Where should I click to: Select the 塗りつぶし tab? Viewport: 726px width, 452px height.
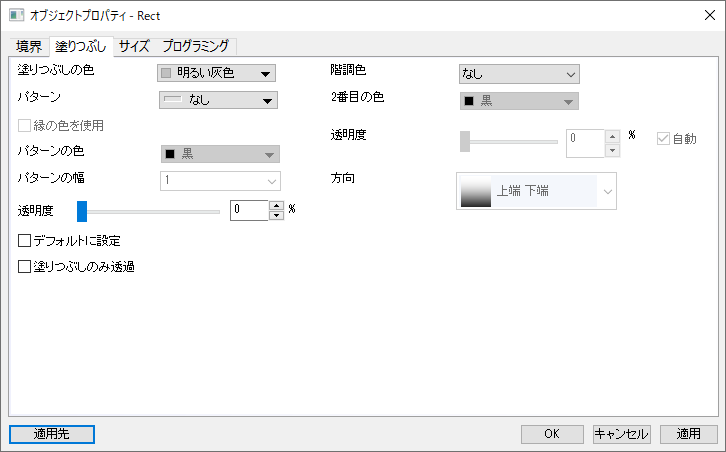(x=81, y=46)
